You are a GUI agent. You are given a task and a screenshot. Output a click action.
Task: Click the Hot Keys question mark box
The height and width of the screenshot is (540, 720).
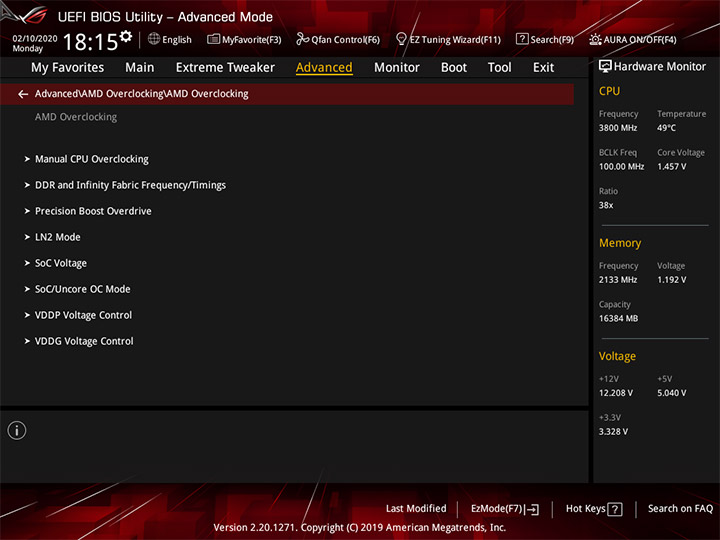pos(614,509)
